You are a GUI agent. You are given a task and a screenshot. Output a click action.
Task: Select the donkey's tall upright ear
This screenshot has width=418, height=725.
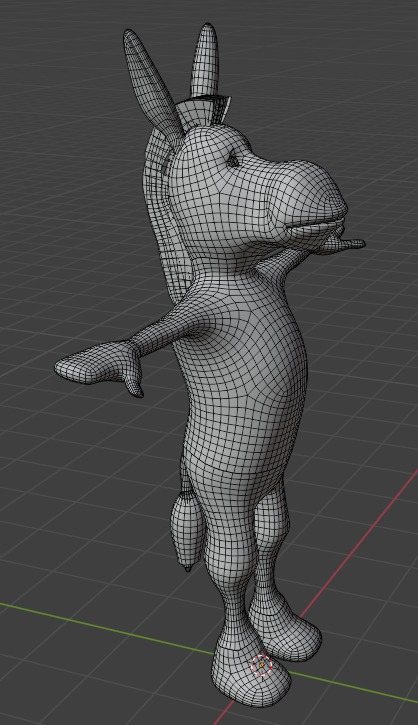click(x=204, y=61)
